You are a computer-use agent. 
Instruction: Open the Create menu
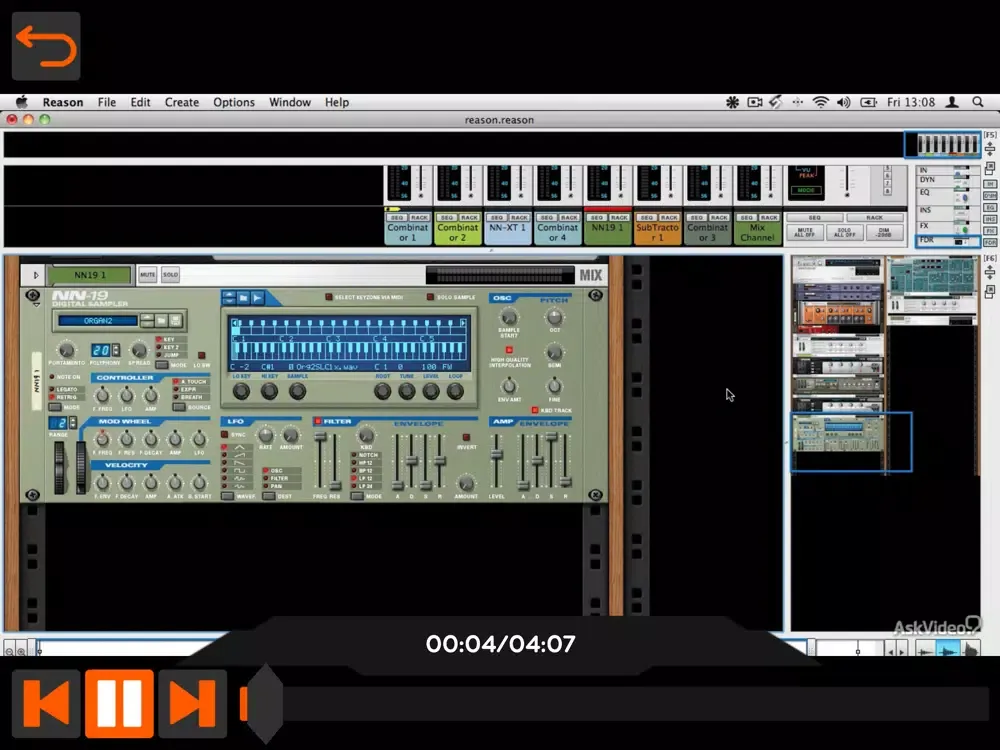click(182, 102)
